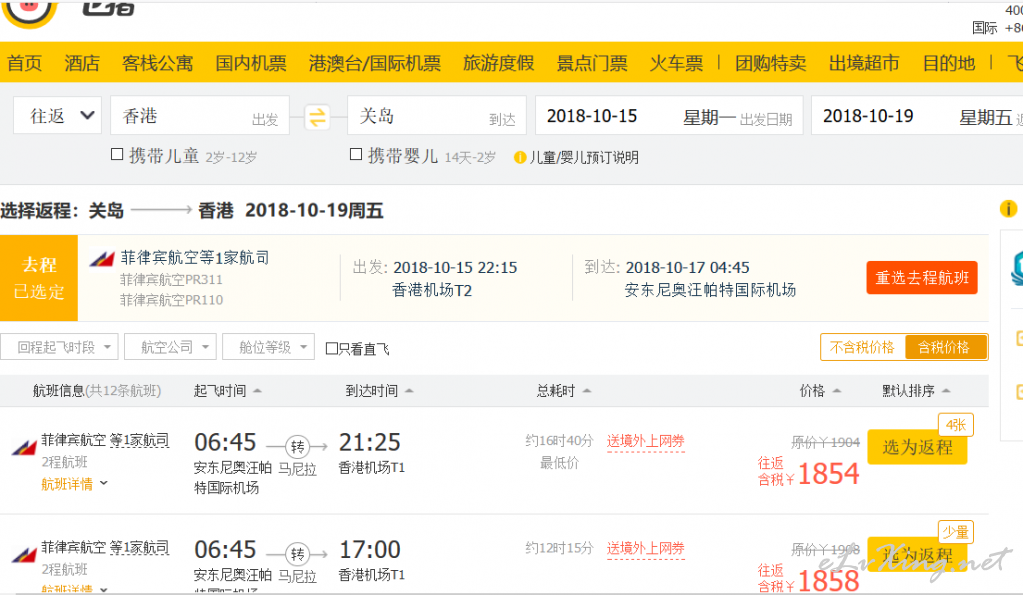
Task: Open 酒店 navigation item
Action: pos(82,63)
